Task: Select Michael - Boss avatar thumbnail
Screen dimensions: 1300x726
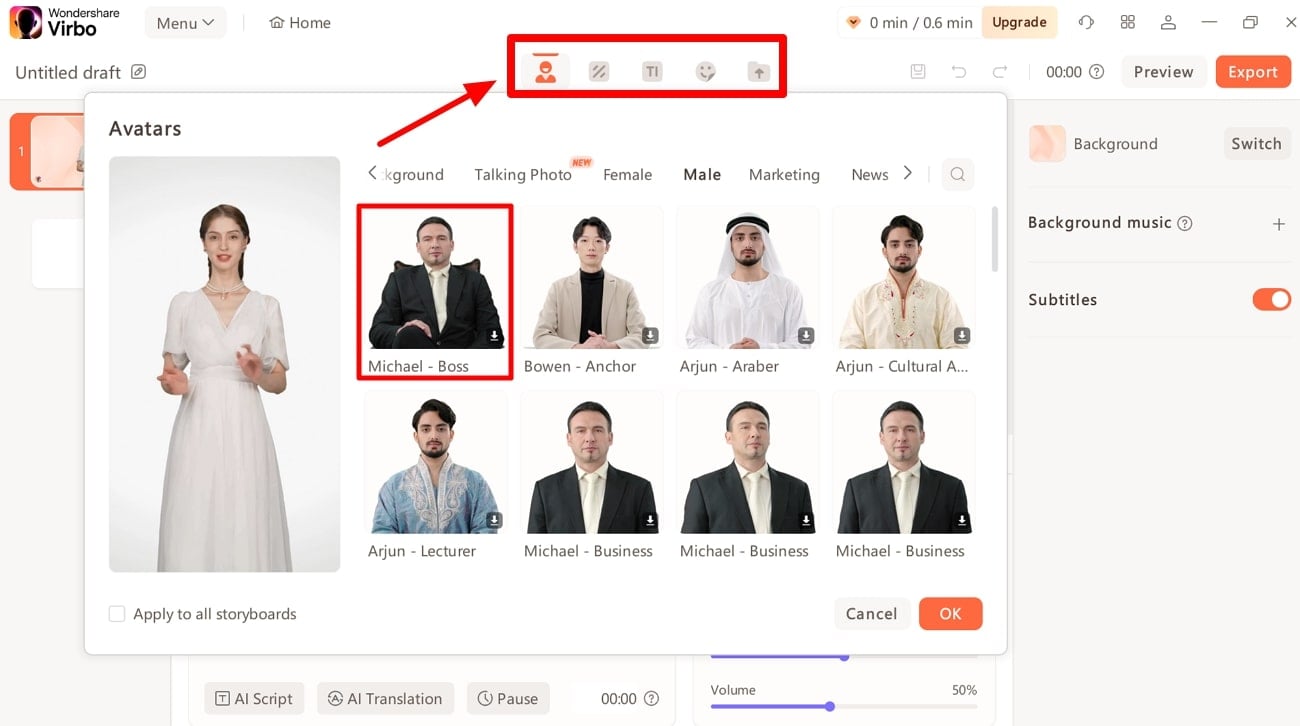Action: (x=436, y=279)
